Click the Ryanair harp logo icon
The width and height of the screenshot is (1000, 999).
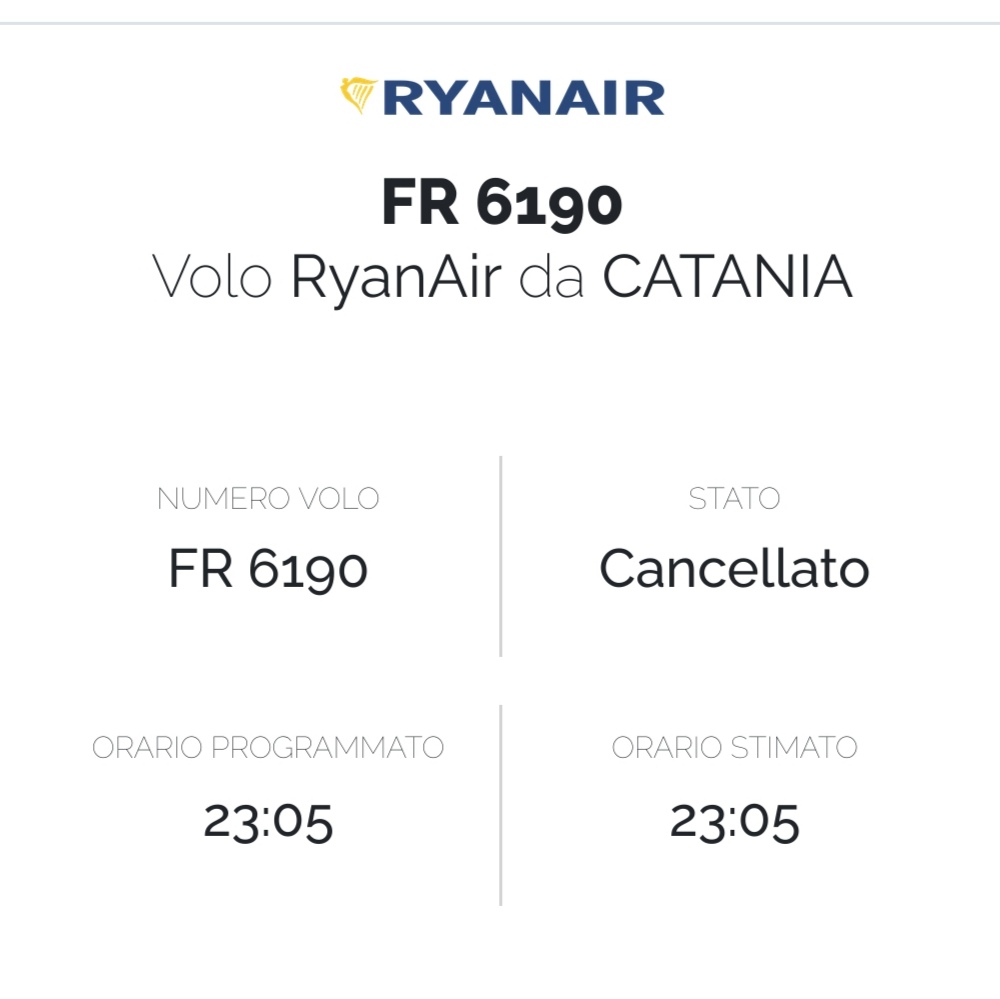[358, 96]
